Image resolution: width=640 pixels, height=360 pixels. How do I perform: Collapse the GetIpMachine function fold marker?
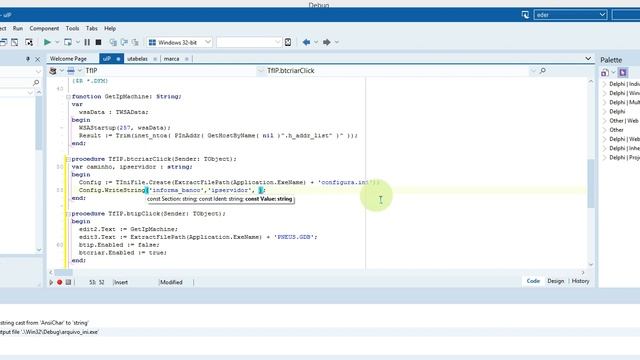click(68, 97)
